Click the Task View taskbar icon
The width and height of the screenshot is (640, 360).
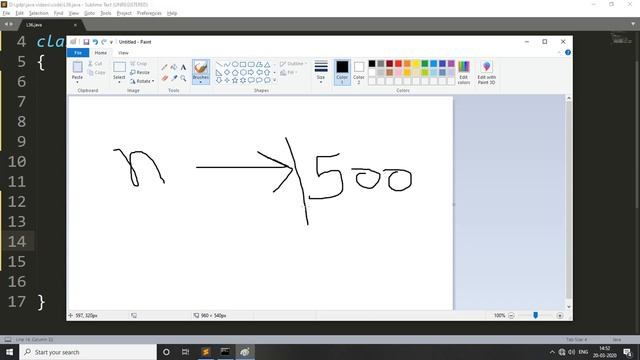pos(185,352)
